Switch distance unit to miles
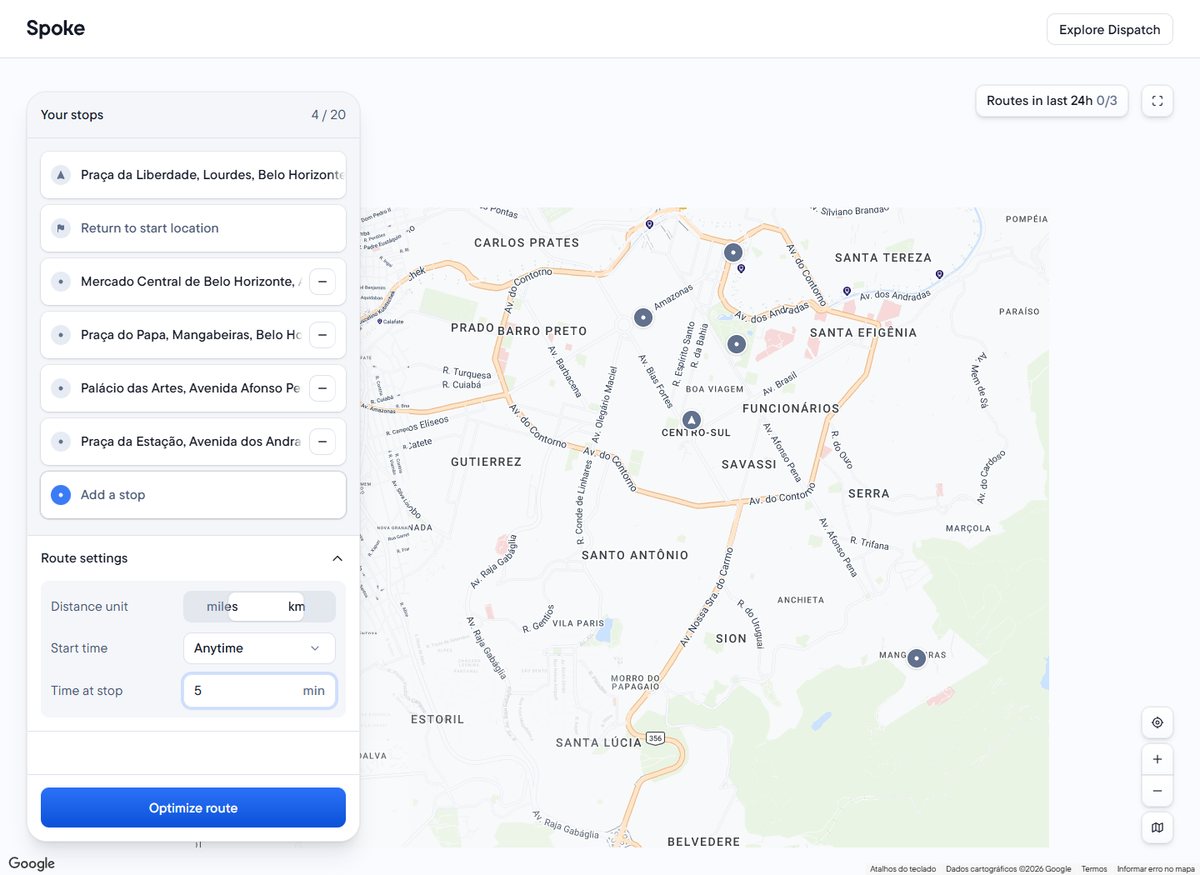1200x875 pixels. click(x=222, y=606)
